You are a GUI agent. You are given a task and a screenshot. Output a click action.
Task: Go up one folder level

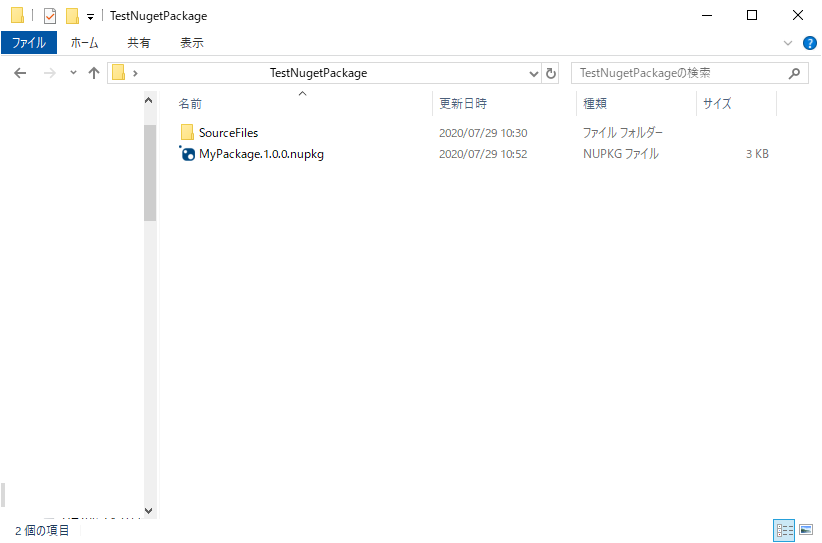[94, 73]
